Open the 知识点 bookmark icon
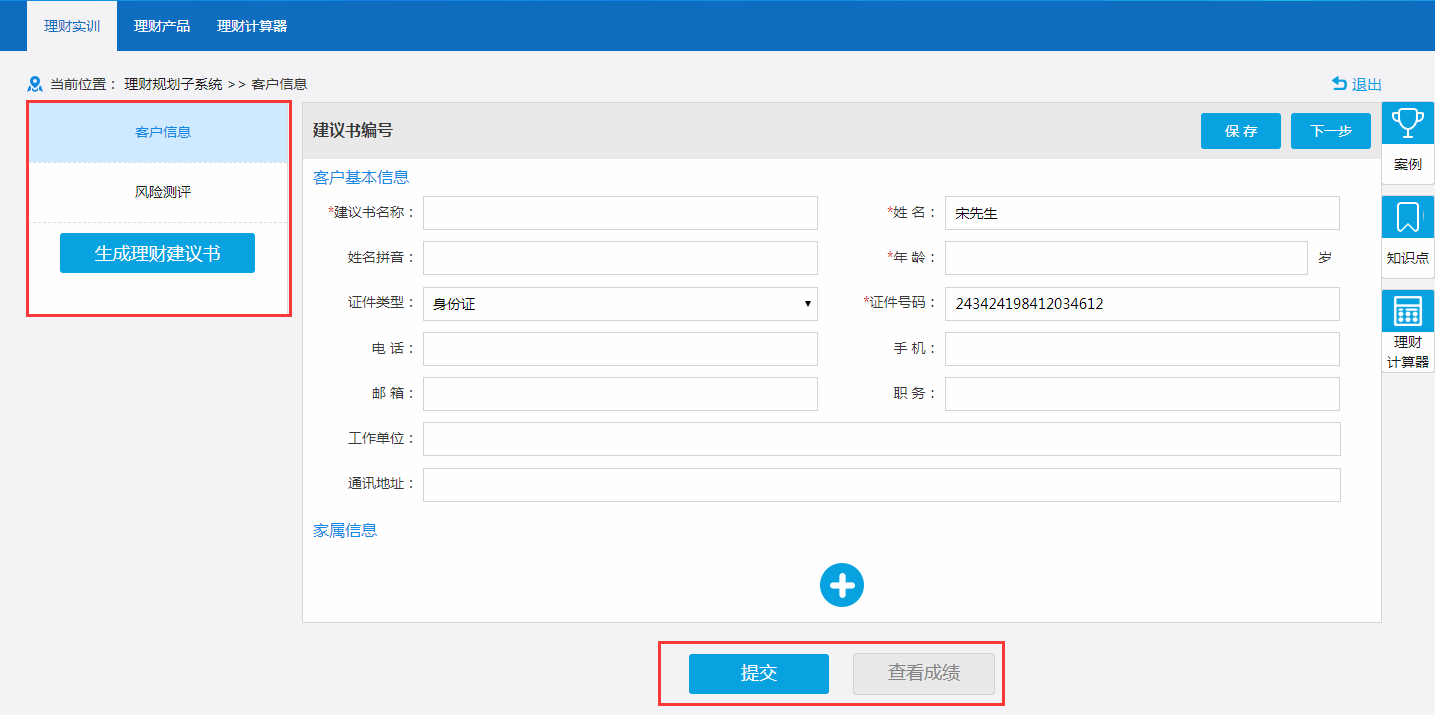Screen dimensions: 1435x715 click(x=1407, y=218)
